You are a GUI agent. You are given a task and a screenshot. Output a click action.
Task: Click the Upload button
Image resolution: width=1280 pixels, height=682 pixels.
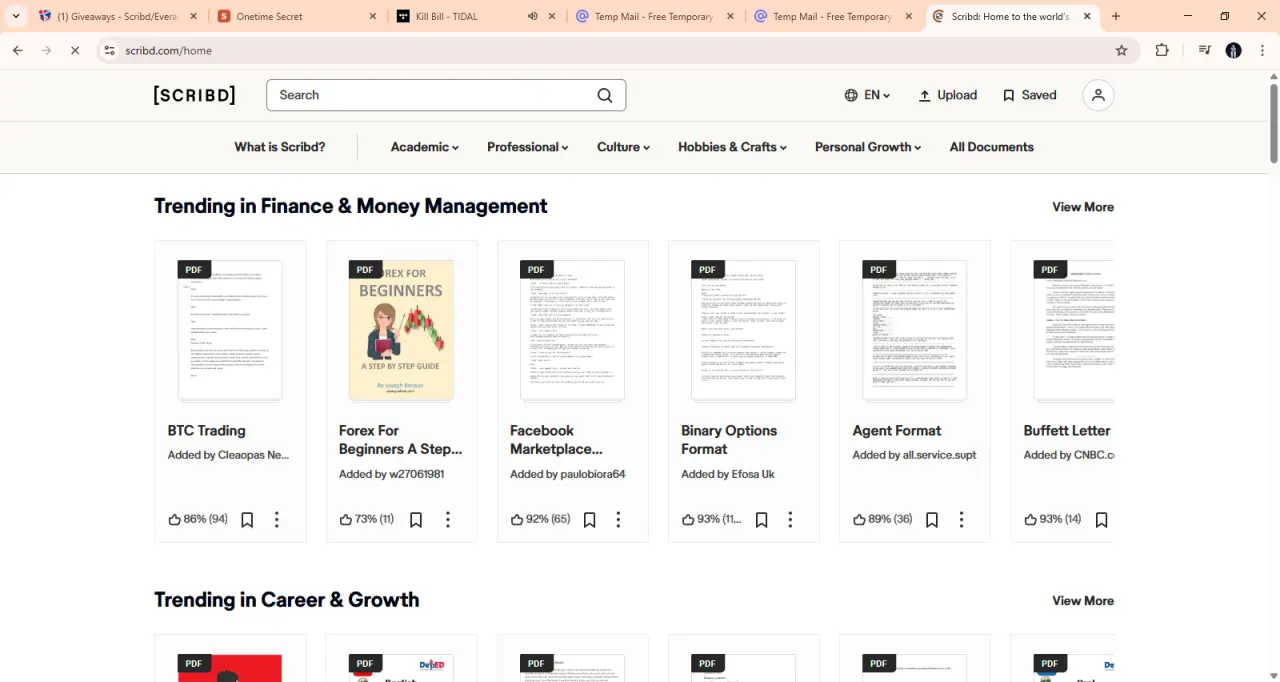(947, 95)
